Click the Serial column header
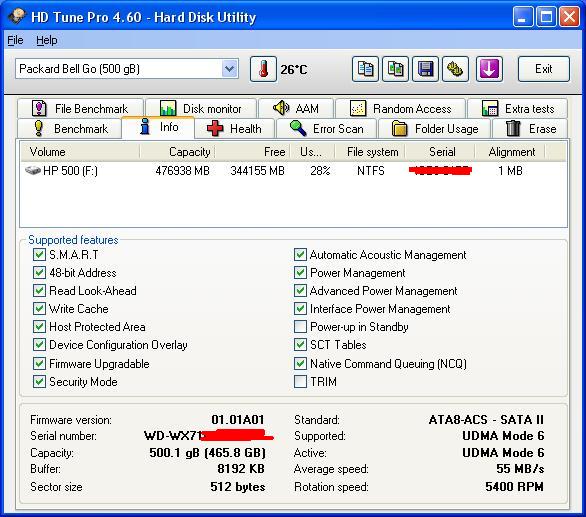The width and height of the screenshot is (586, 517). coord(440,152)
